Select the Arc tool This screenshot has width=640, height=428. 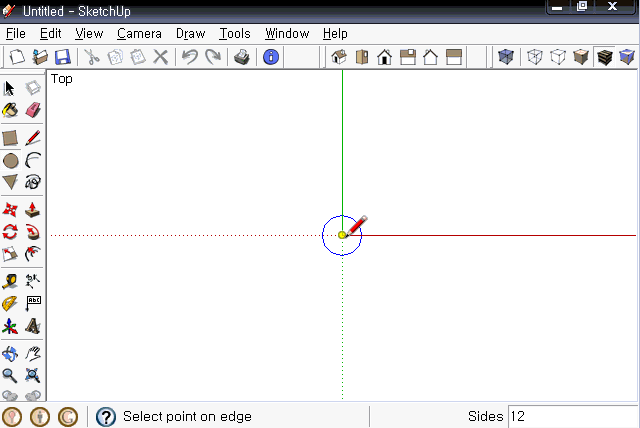[33, 161]
